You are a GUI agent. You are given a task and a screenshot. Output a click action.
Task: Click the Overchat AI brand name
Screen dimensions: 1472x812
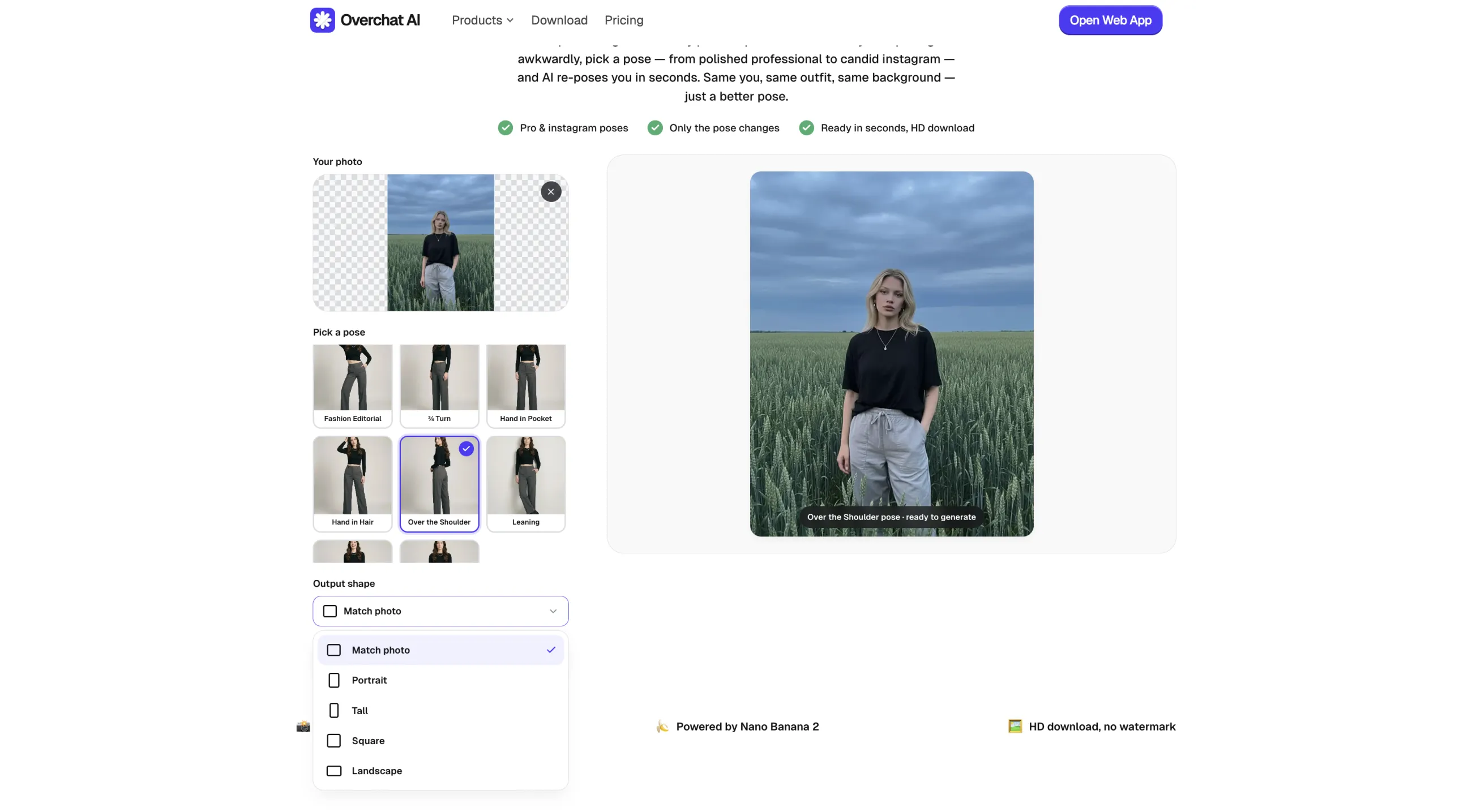point(380,20)
